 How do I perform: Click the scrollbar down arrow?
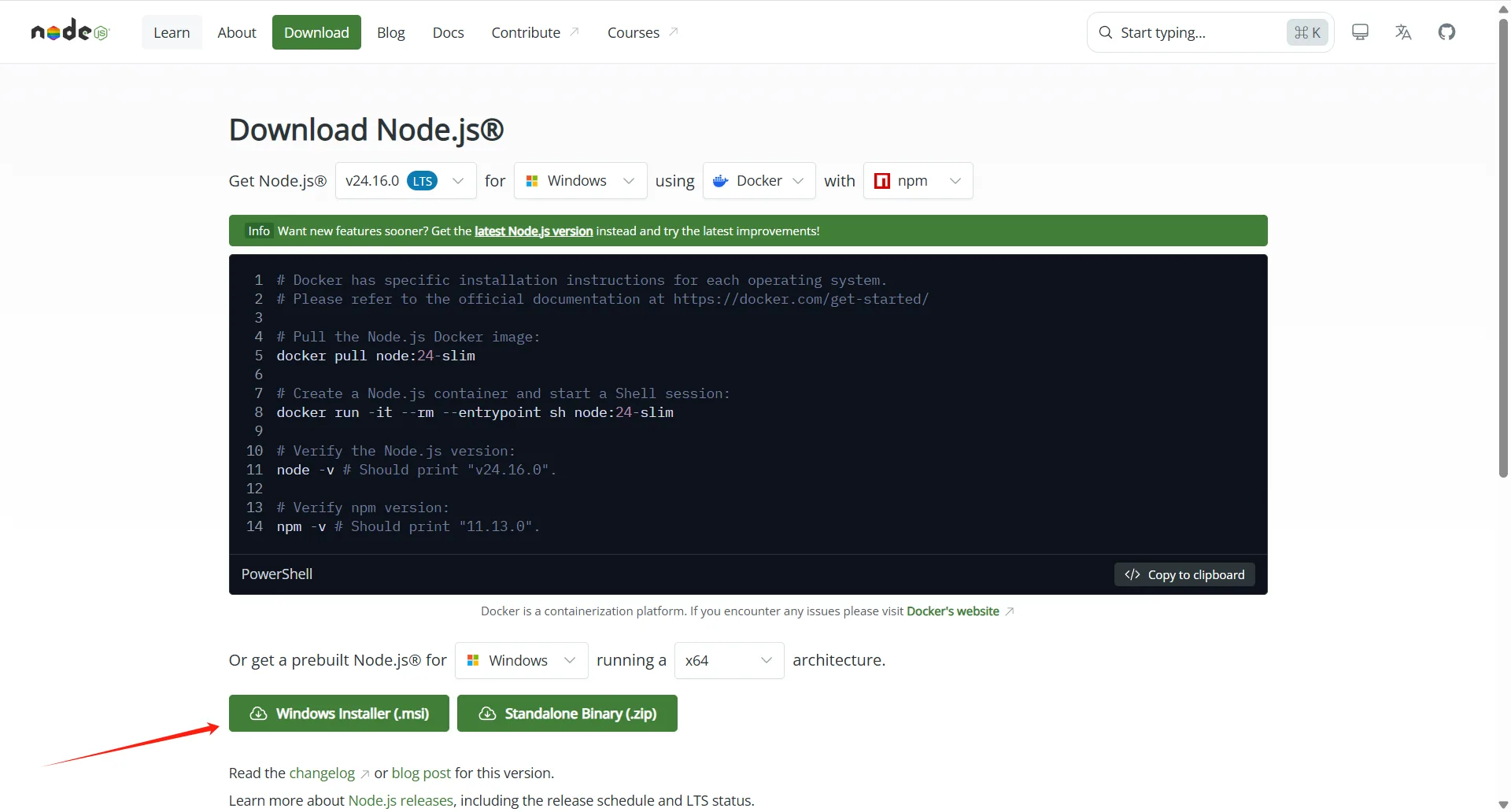(x=1503, y=804)
